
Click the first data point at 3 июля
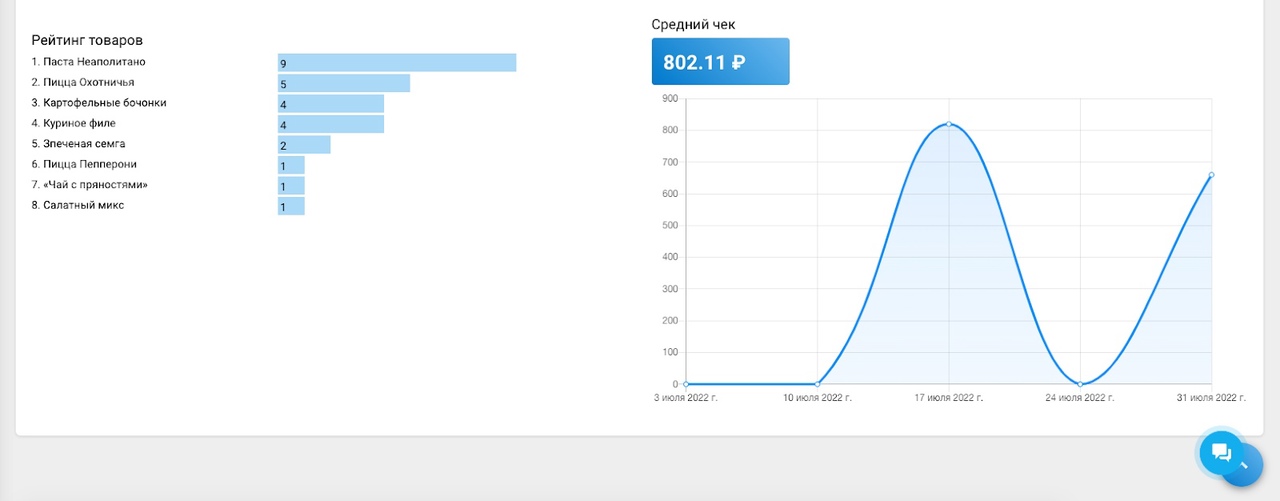[686, 384]
